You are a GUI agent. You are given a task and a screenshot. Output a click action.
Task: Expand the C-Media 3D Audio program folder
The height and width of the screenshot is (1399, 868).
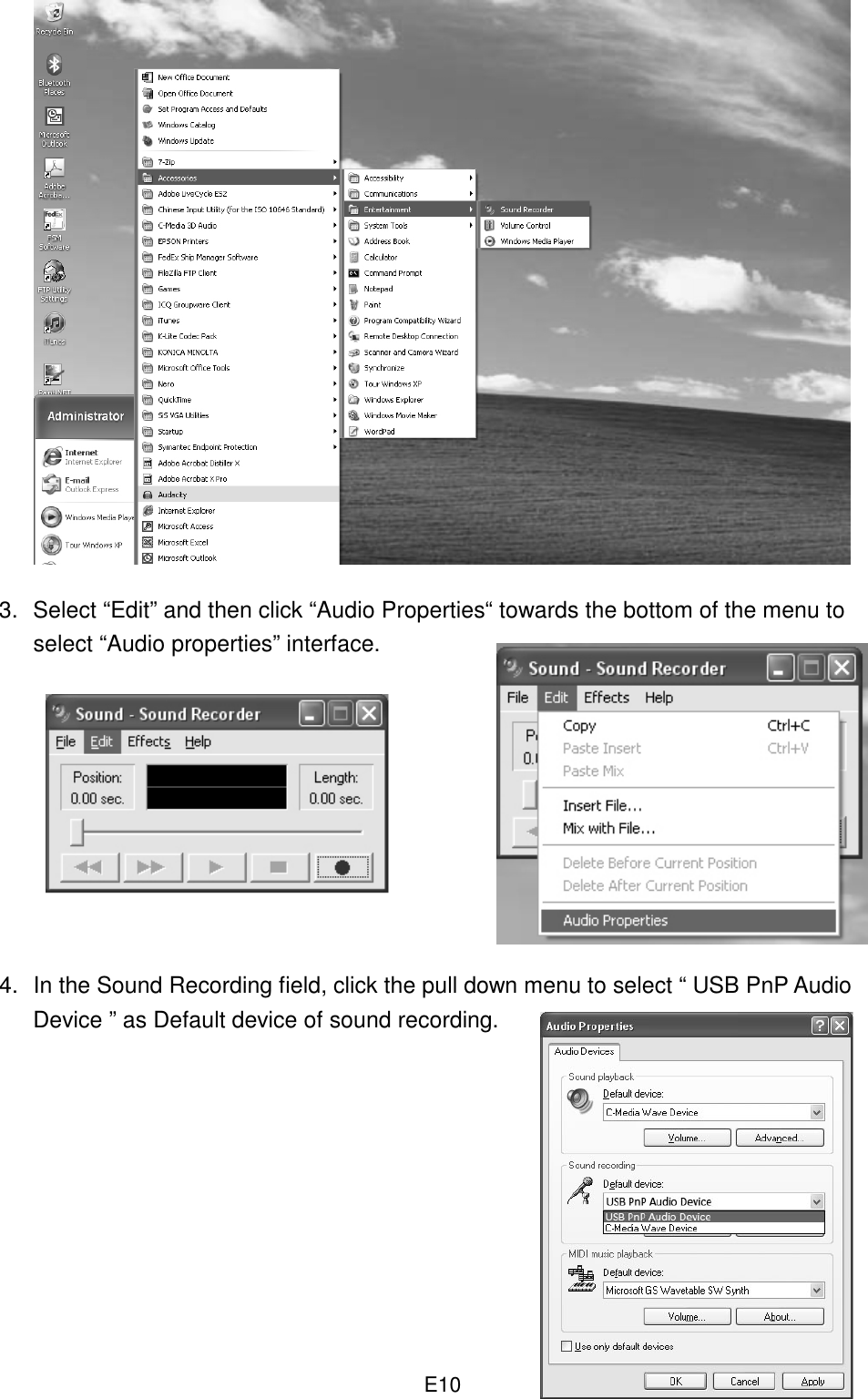tap(239, 225)
